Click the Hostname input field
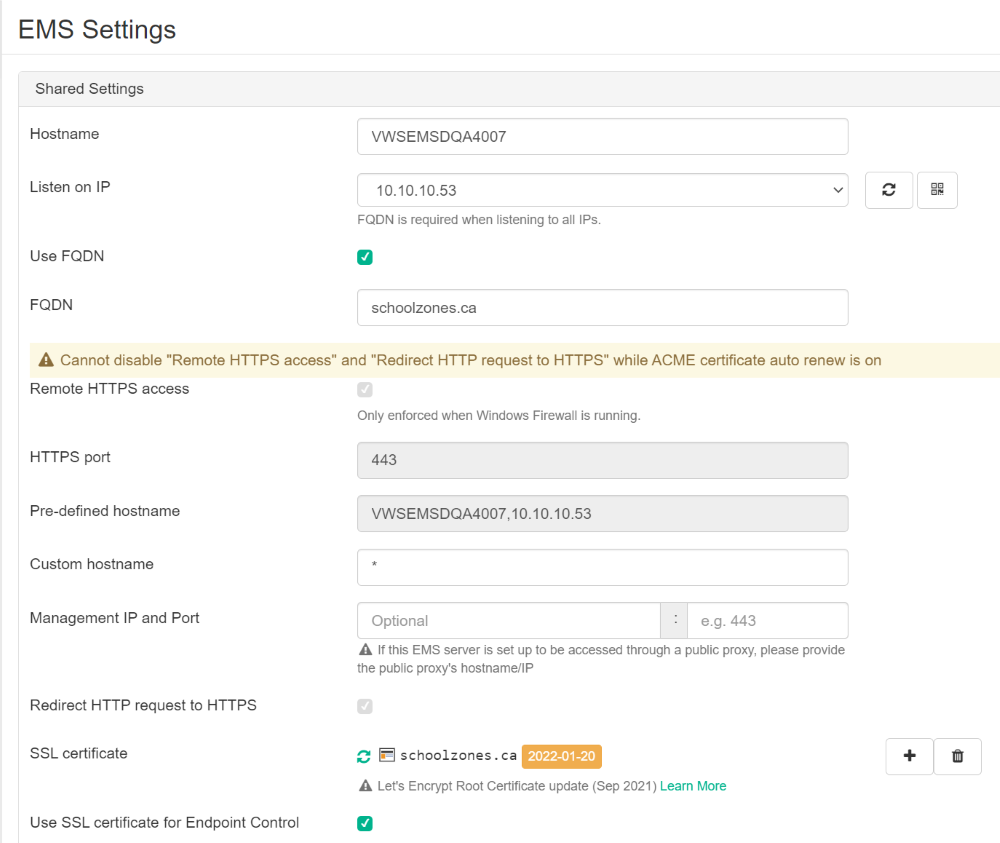 [x=602, y=137]
